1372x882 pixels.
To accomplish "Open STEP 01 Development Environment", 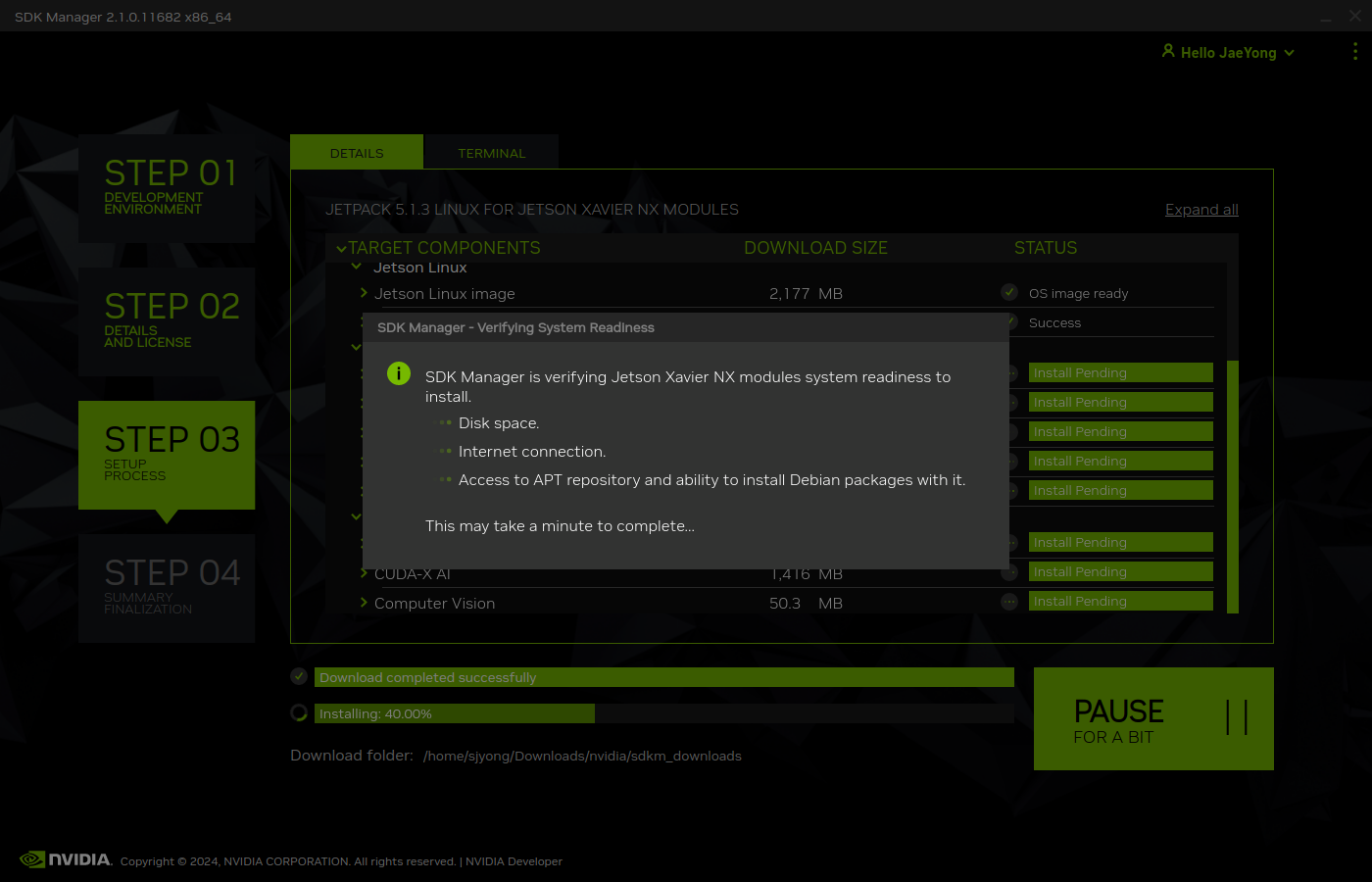I will click(167, 188).
